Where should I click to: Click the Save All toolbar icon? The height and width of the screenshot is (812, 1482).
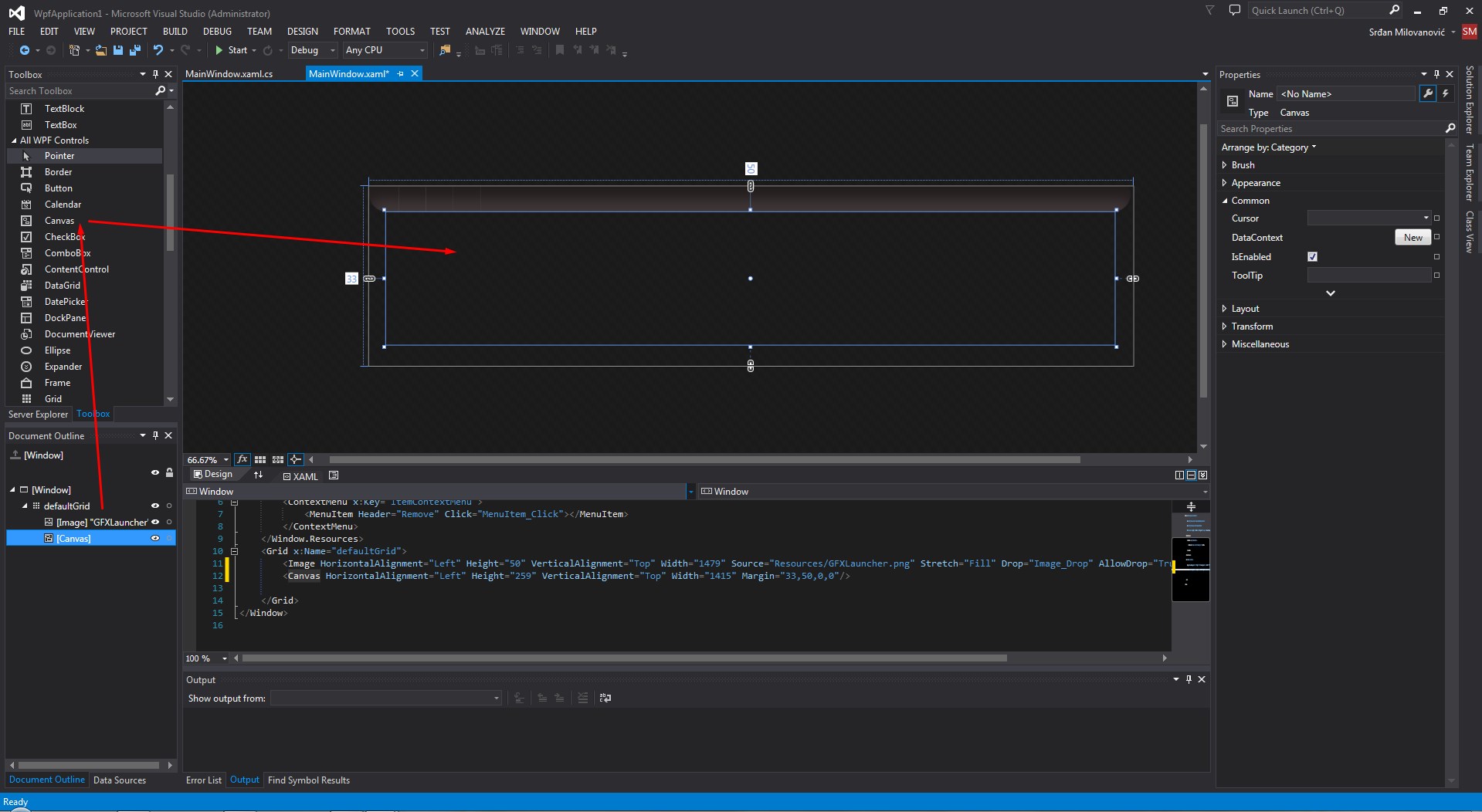click(x=135, y=50)
